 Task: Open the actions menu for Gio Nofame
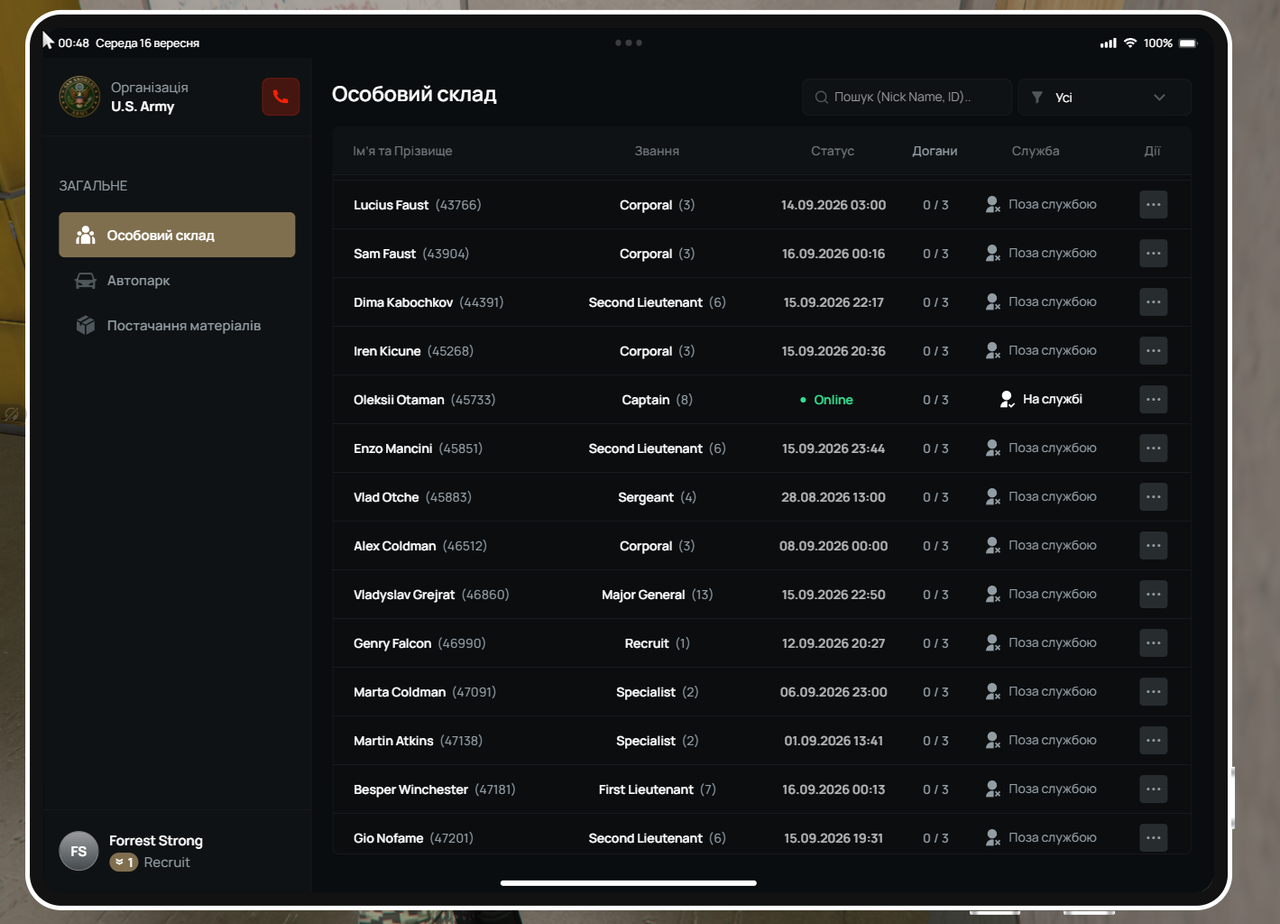(x=1153, y=838)
